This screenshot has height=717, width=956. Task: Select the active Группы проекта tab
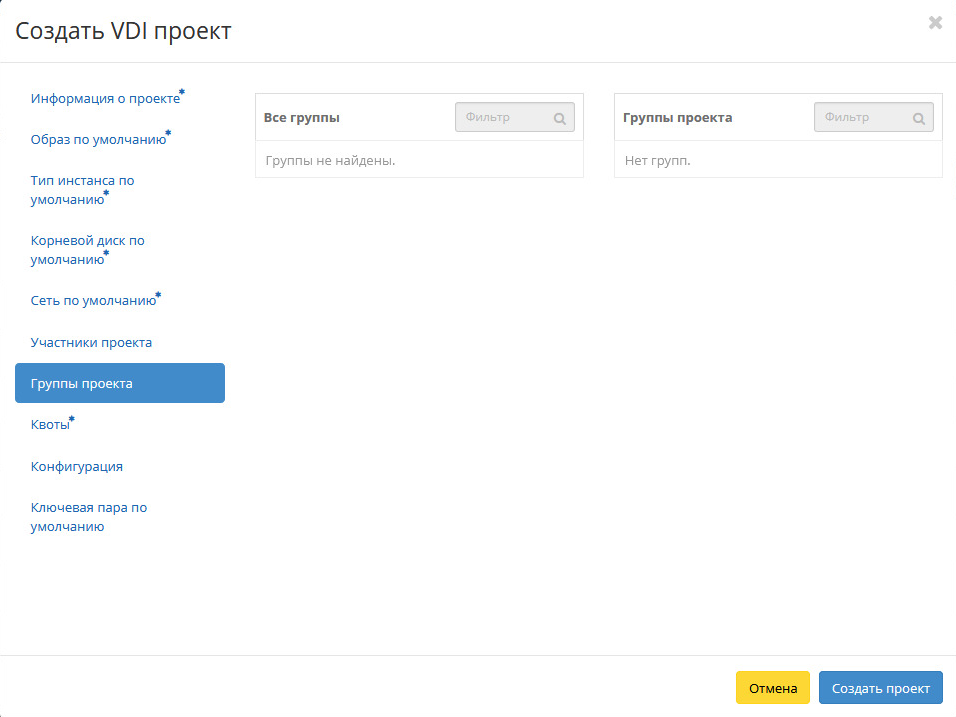[x=120, y=383]
